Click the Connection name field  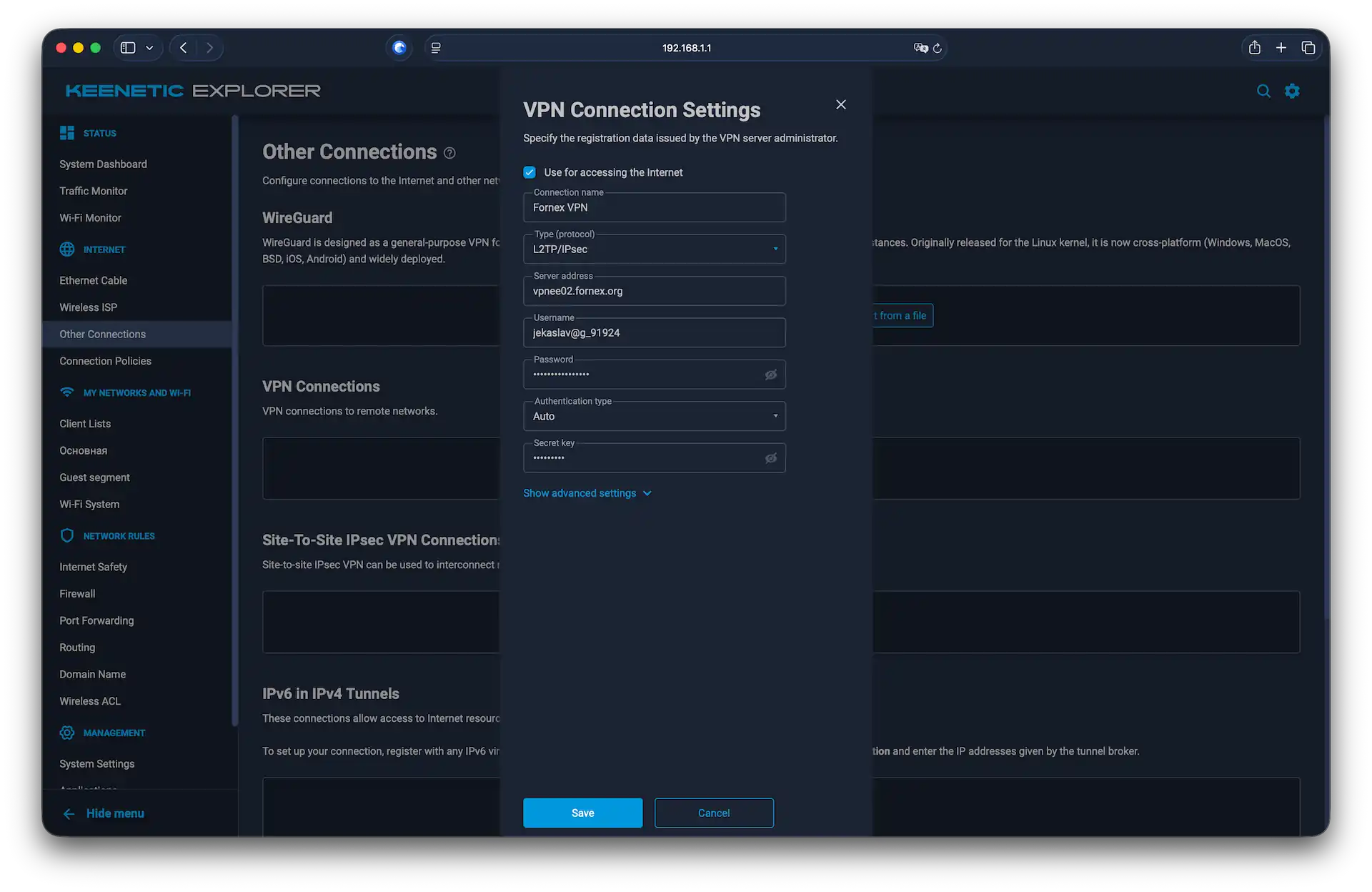tap(655, 207)
